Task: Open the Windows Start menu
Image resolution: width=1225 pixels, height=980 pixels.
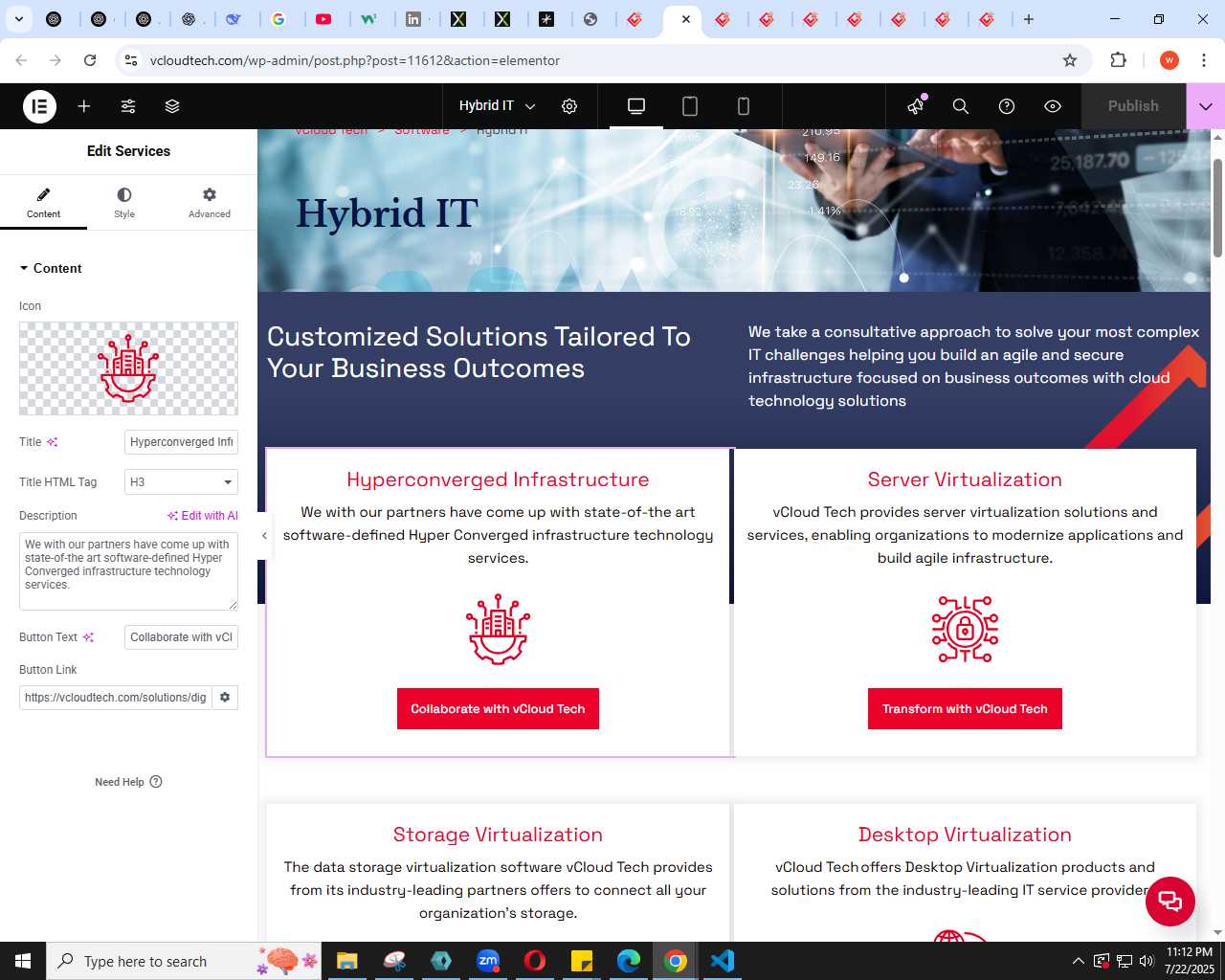Action: (23, 961)
